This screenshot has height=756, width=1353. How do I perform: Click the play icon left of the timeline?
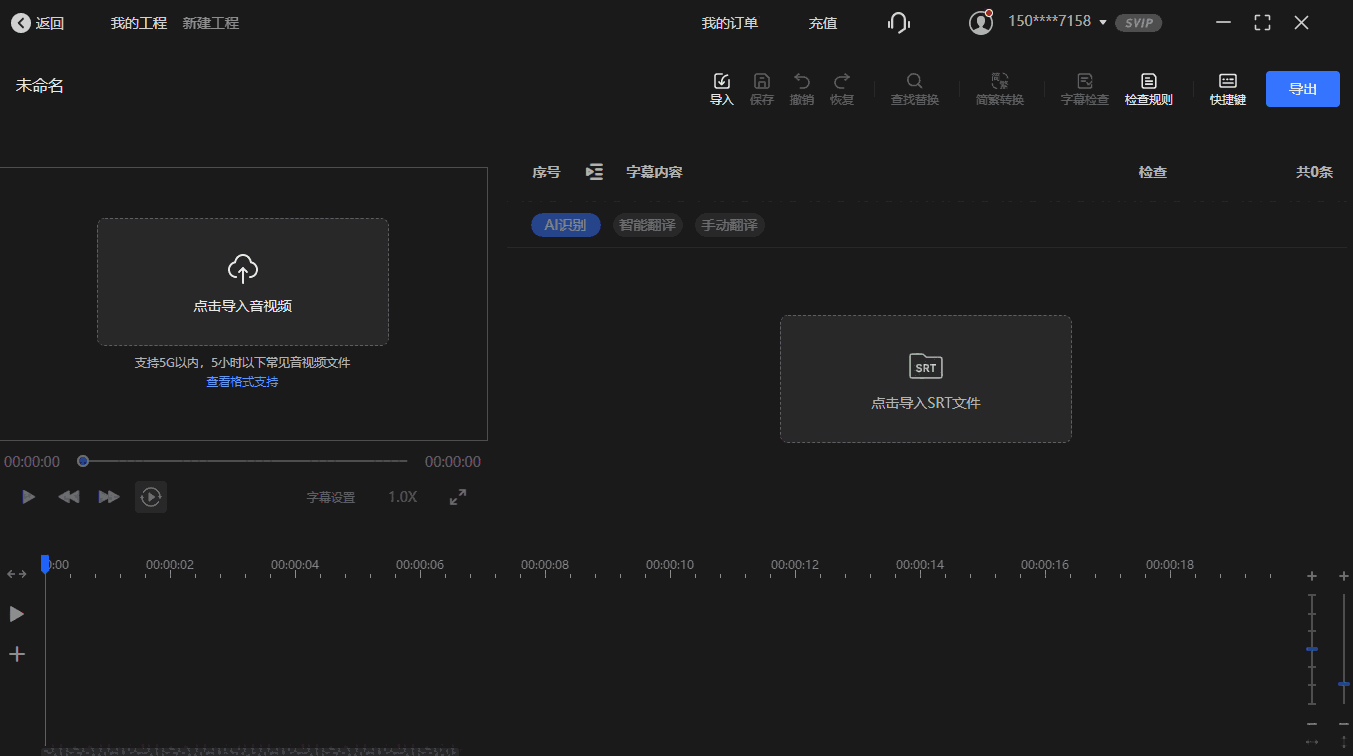(x=17, y=614)
